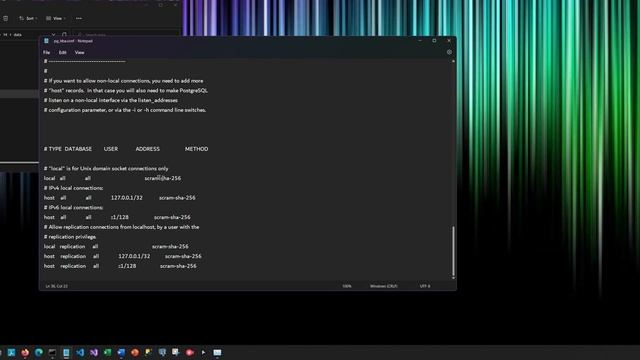640x360 pixels.
Task: Open the blue Word icon right of Excel
Action: pyautogui.click(x=121, y=352)
